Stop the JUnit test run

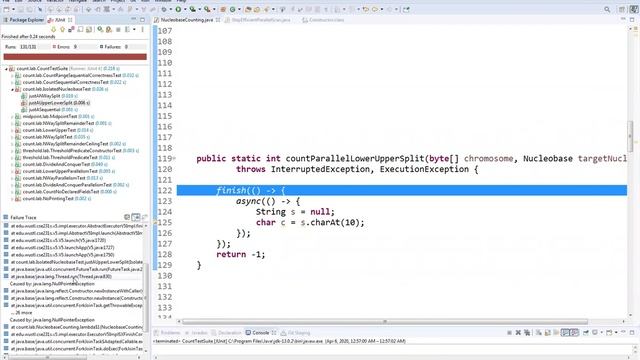pos(118,29)
